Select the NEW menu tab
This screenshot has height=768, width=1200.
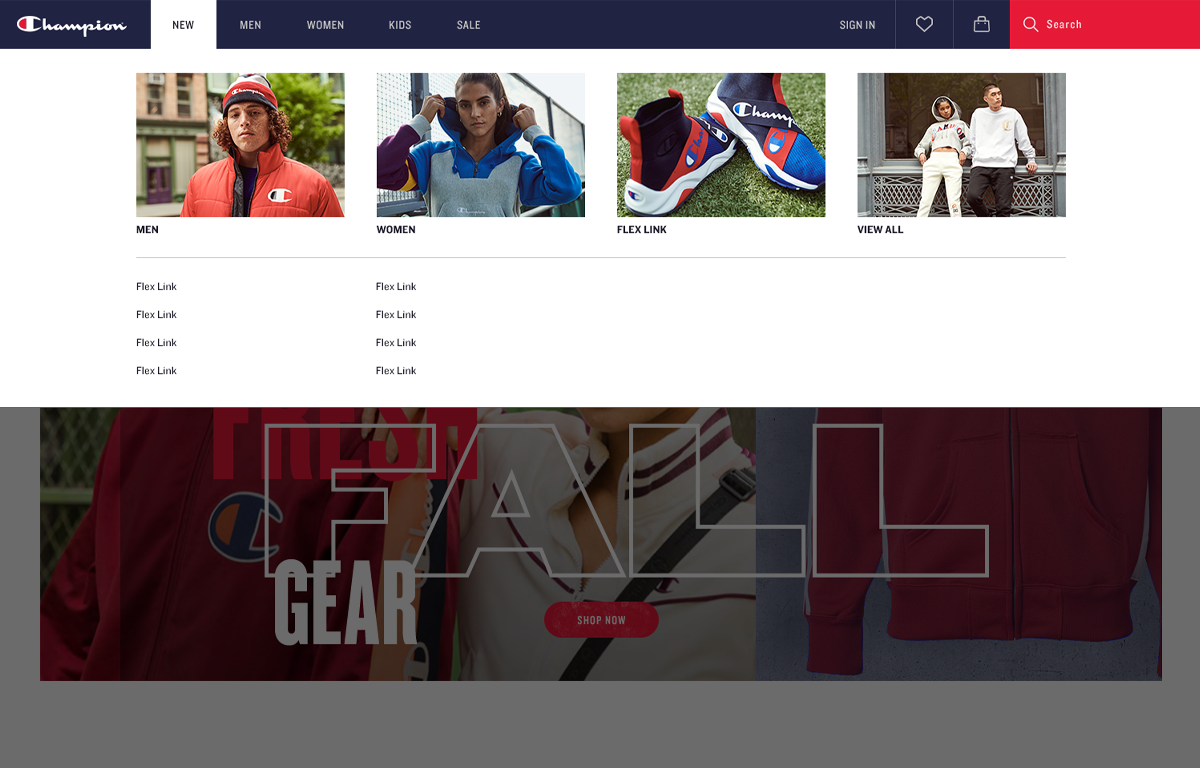click(x=183, y=25)
